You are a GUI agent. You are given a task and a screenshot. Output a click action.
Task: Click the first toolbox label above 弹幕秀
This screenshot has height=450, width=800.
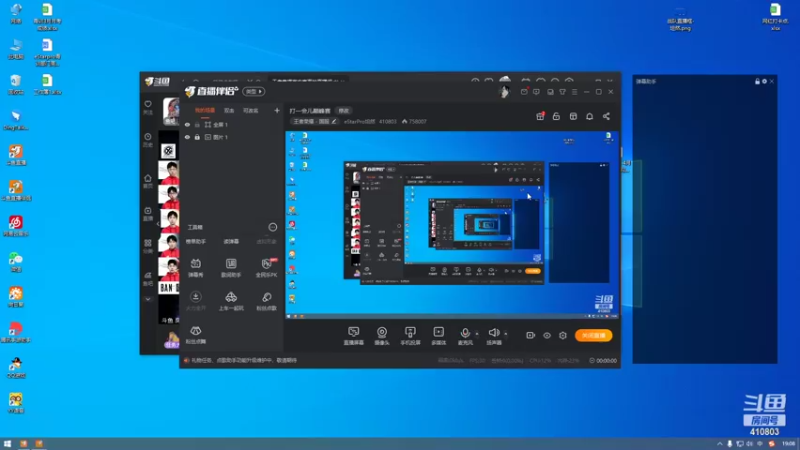[196, 241]
